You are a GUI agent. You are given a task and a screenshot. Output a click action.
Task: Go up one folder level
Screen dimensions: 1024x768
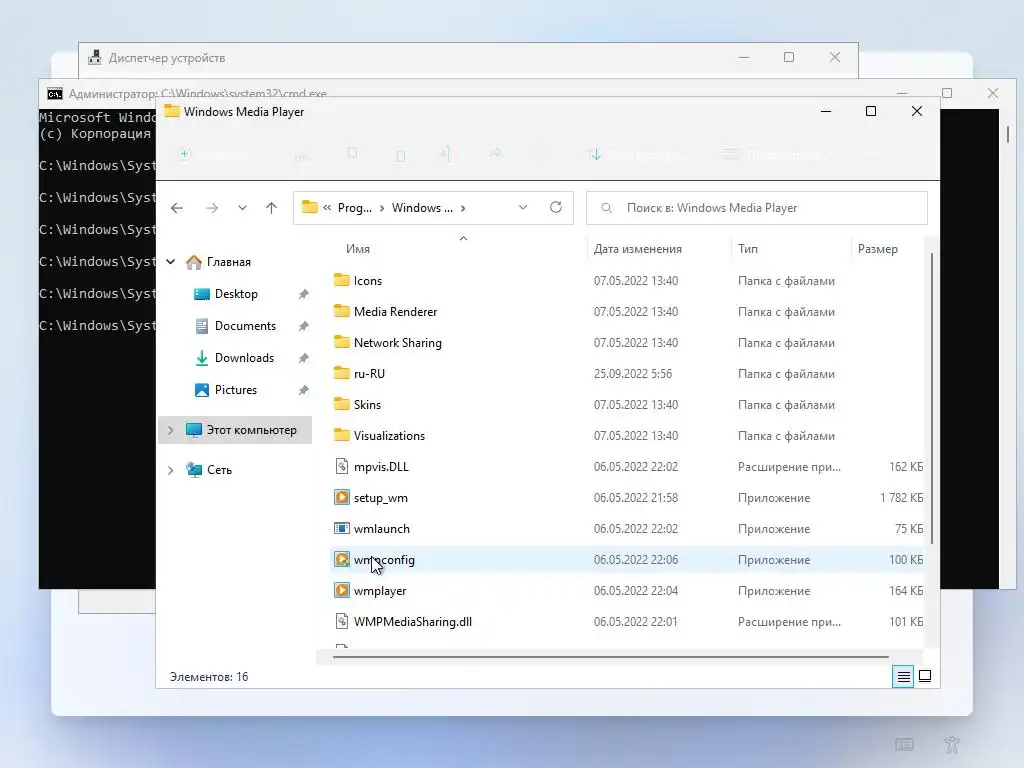(272, 208)
